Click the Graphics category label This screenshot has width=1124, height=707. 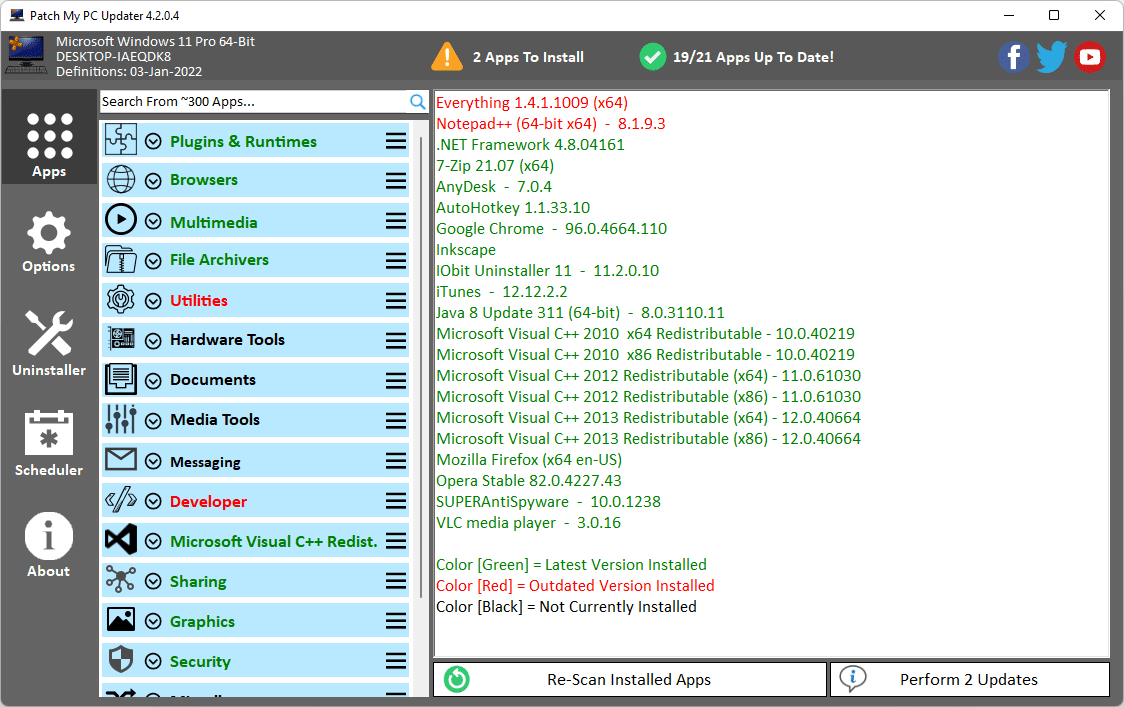coord(202,622)
